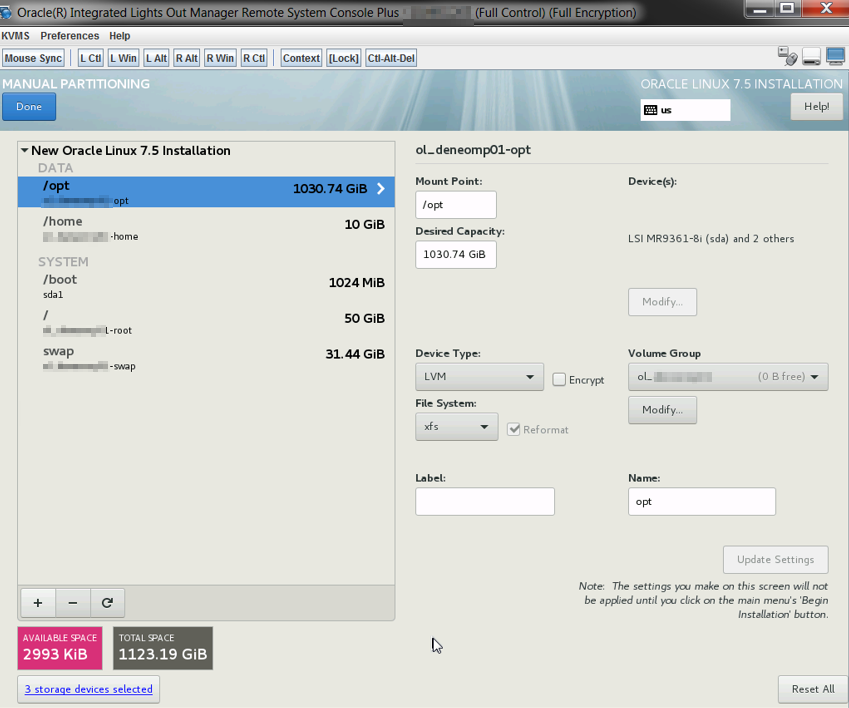Screen dimensions: 849x708
Task: Click the us keyboard layout indicator
Action: pyautogui.click(x=685, y=110)
